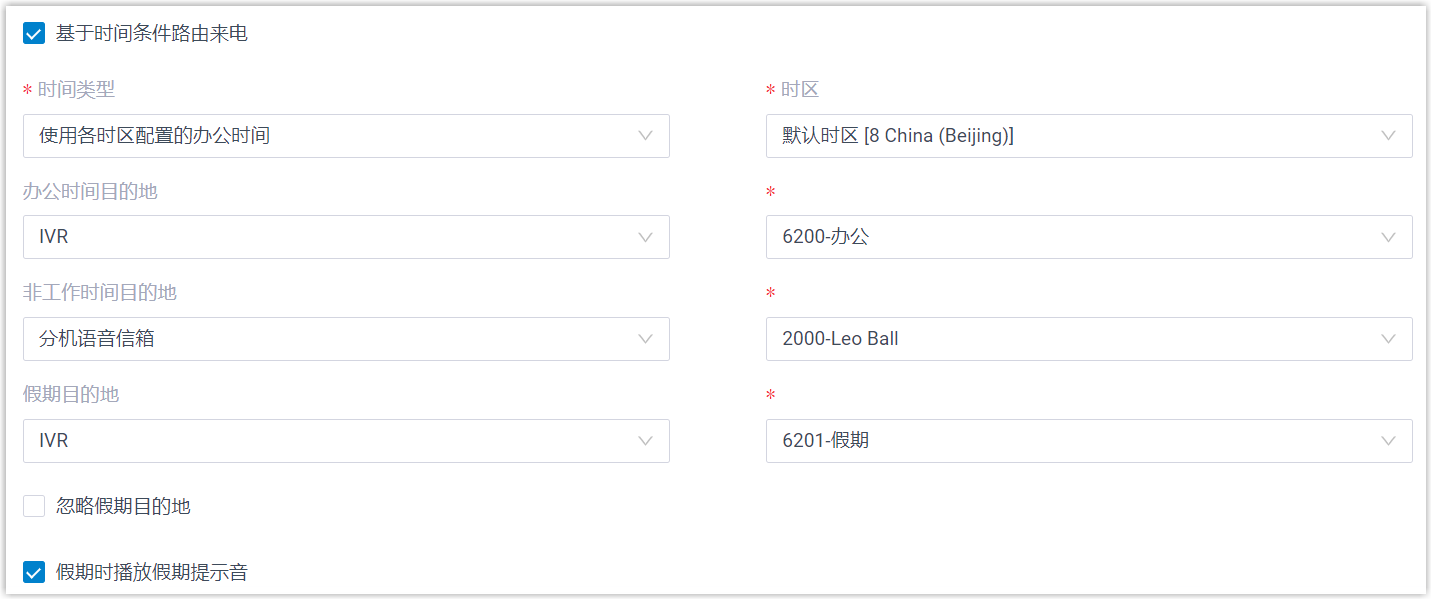Expand the chevron arrow beside 分机语音信箱
1432x600 pixels.
coord(646,339)
